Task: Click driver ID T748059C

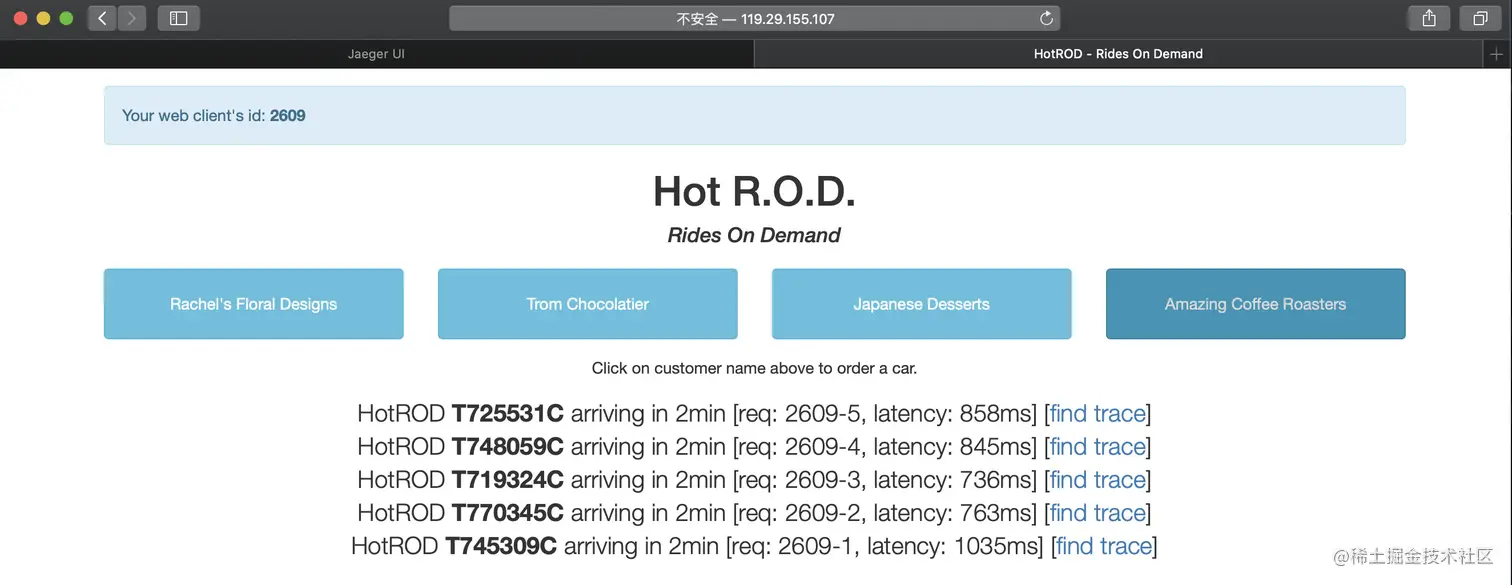Action: point(507,447)
